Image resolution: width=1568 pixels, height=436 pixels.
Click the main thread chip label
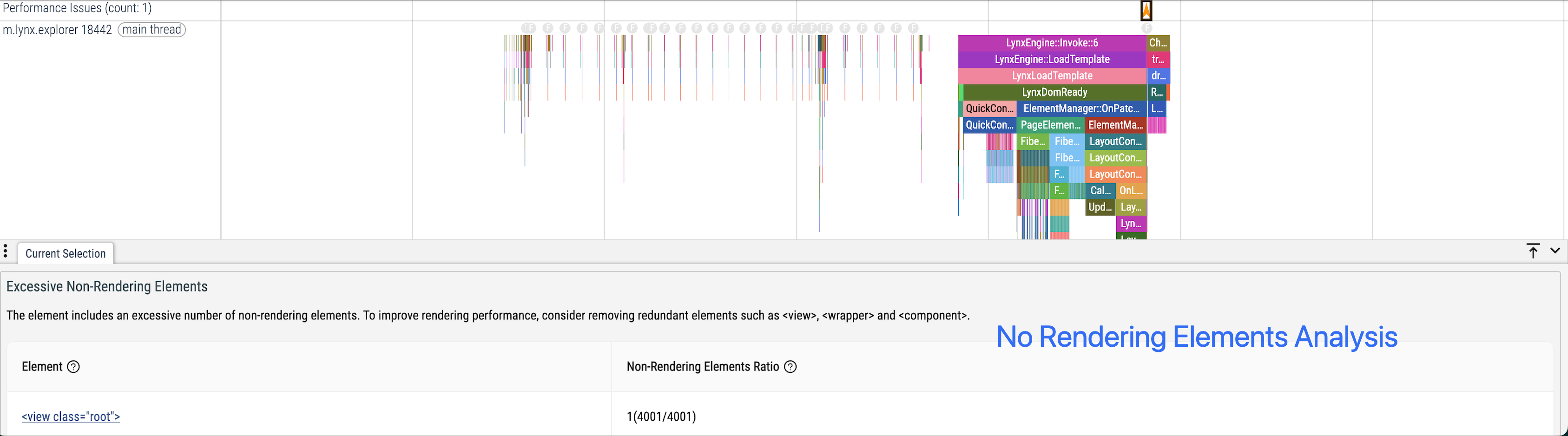pyautogui.click(x=152, y=29)
